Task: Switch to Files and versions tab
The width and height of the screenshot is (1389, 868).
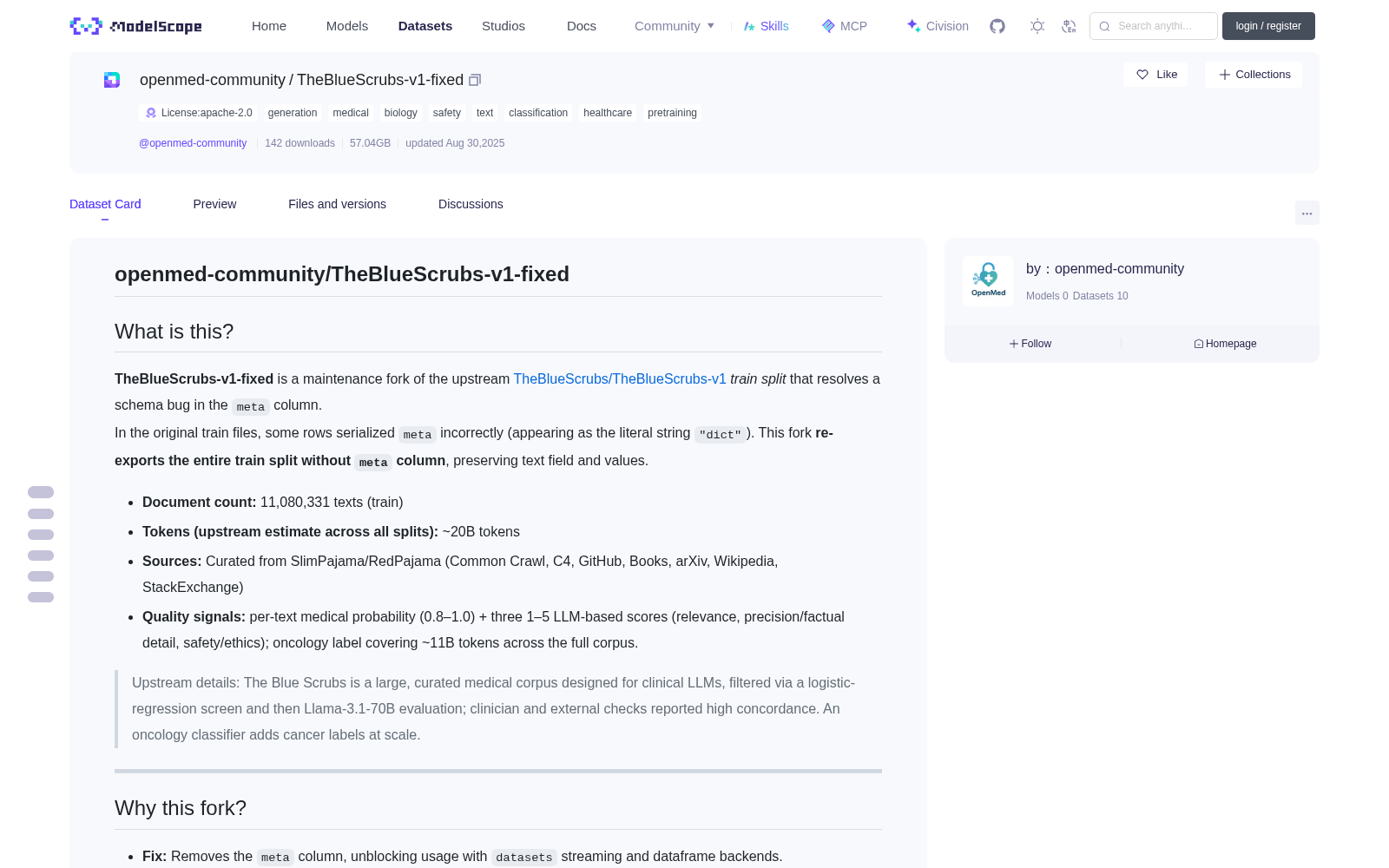Action: click(x=337, y=204)
